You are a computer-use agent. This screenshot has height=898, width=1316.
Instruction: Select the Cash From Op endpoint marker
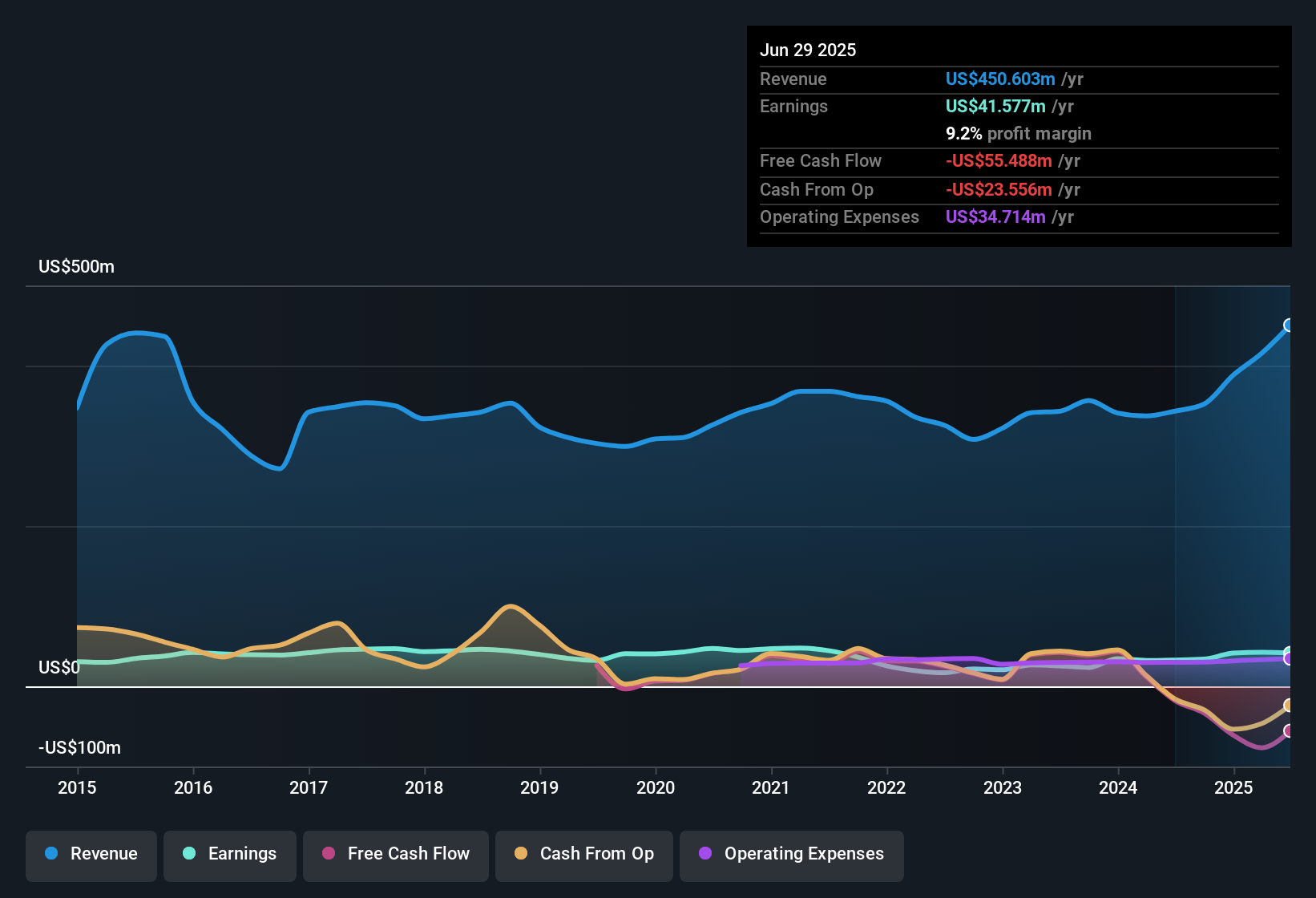point(1289,706)
